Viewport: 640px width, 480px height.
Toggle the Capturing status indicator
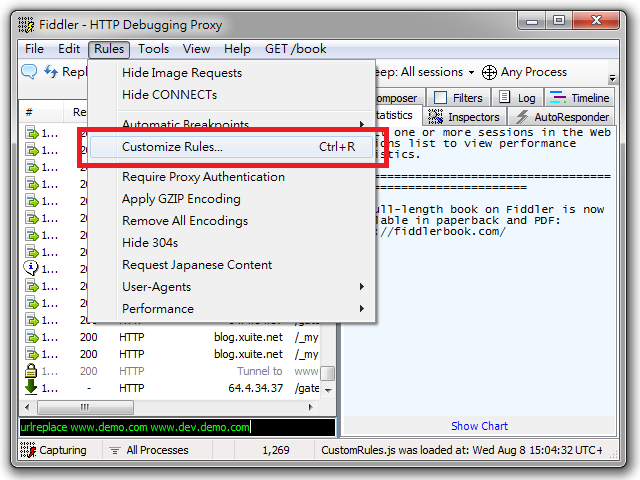pyautogui.click(x=53, y=450)
